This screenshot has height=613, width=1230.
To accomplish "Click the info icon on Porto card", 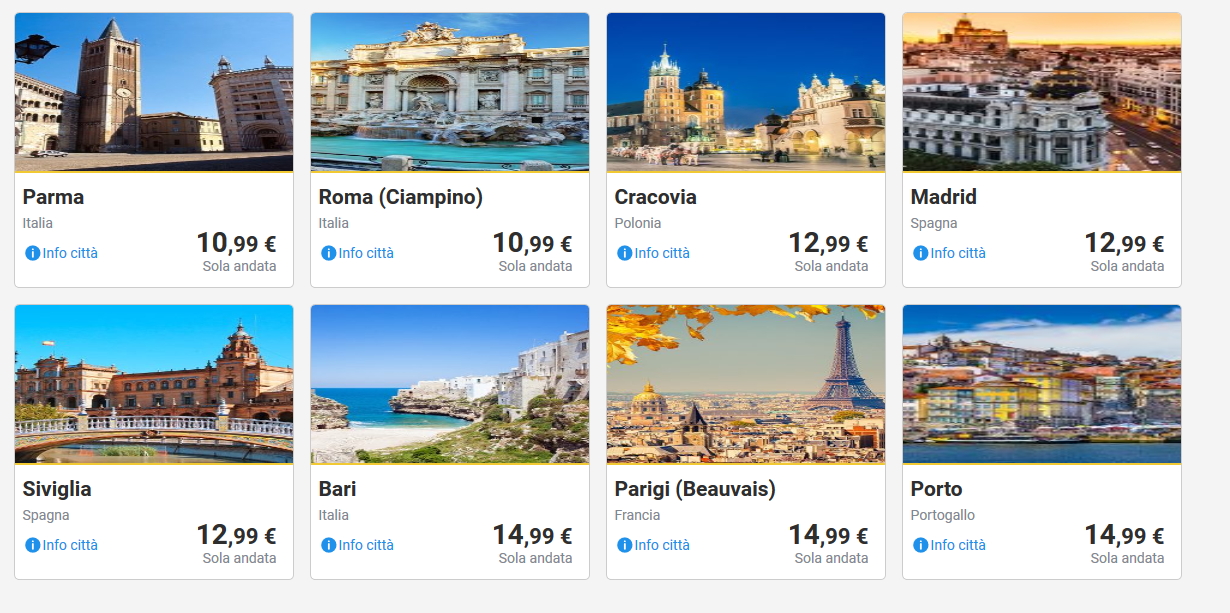I will (x=920, y=545).
